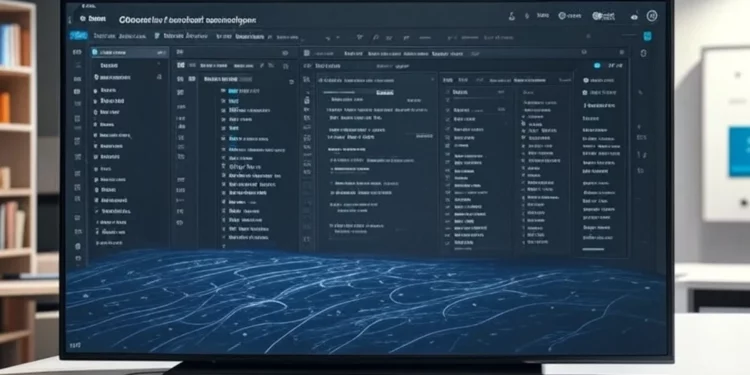This screenshot has width=750, height=375.
Task: Select the highlighted first row in the left sidebar list
Action: [x=129, y=52]
